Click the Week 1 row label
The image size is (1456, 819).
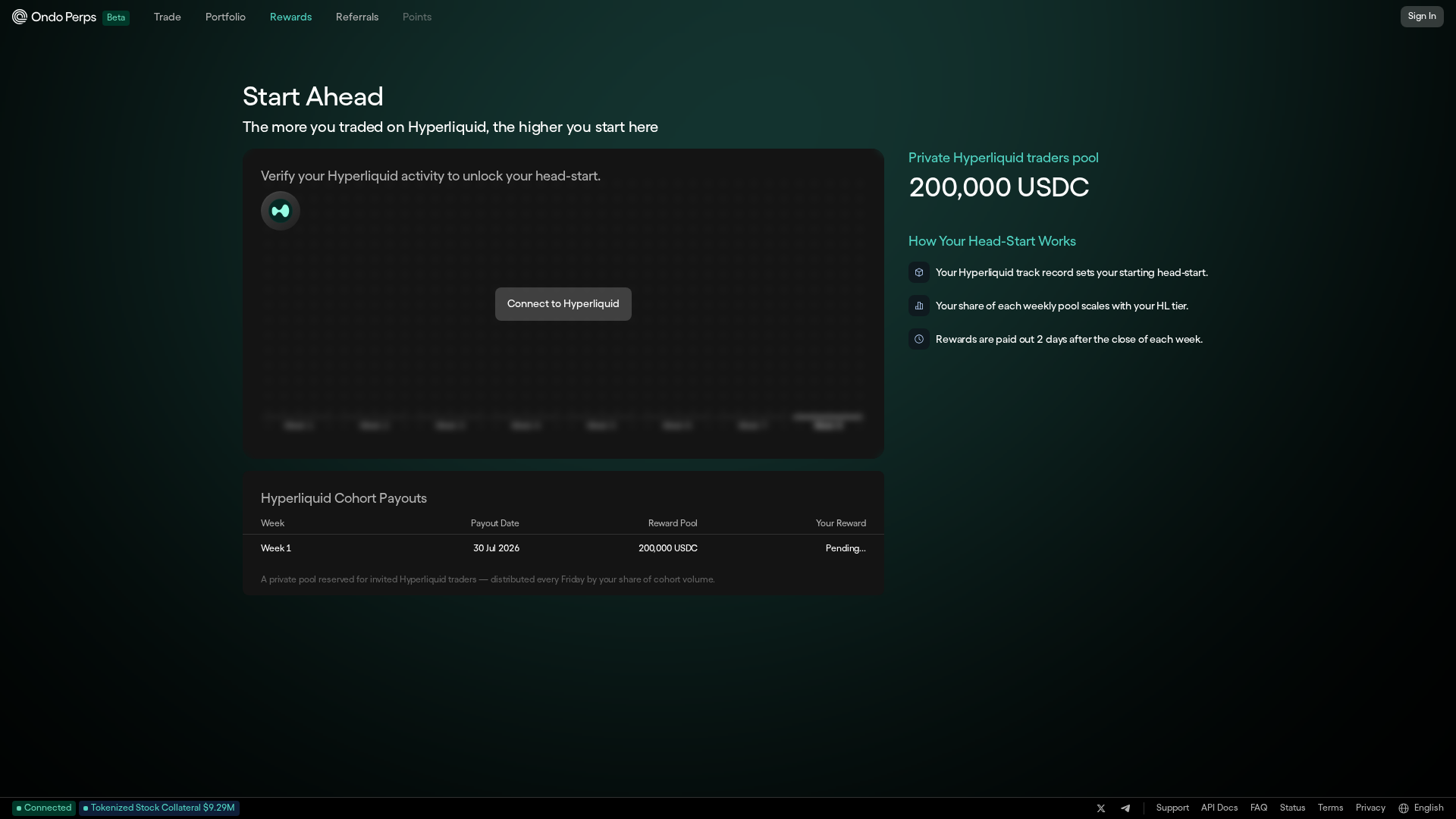point(276,548)
